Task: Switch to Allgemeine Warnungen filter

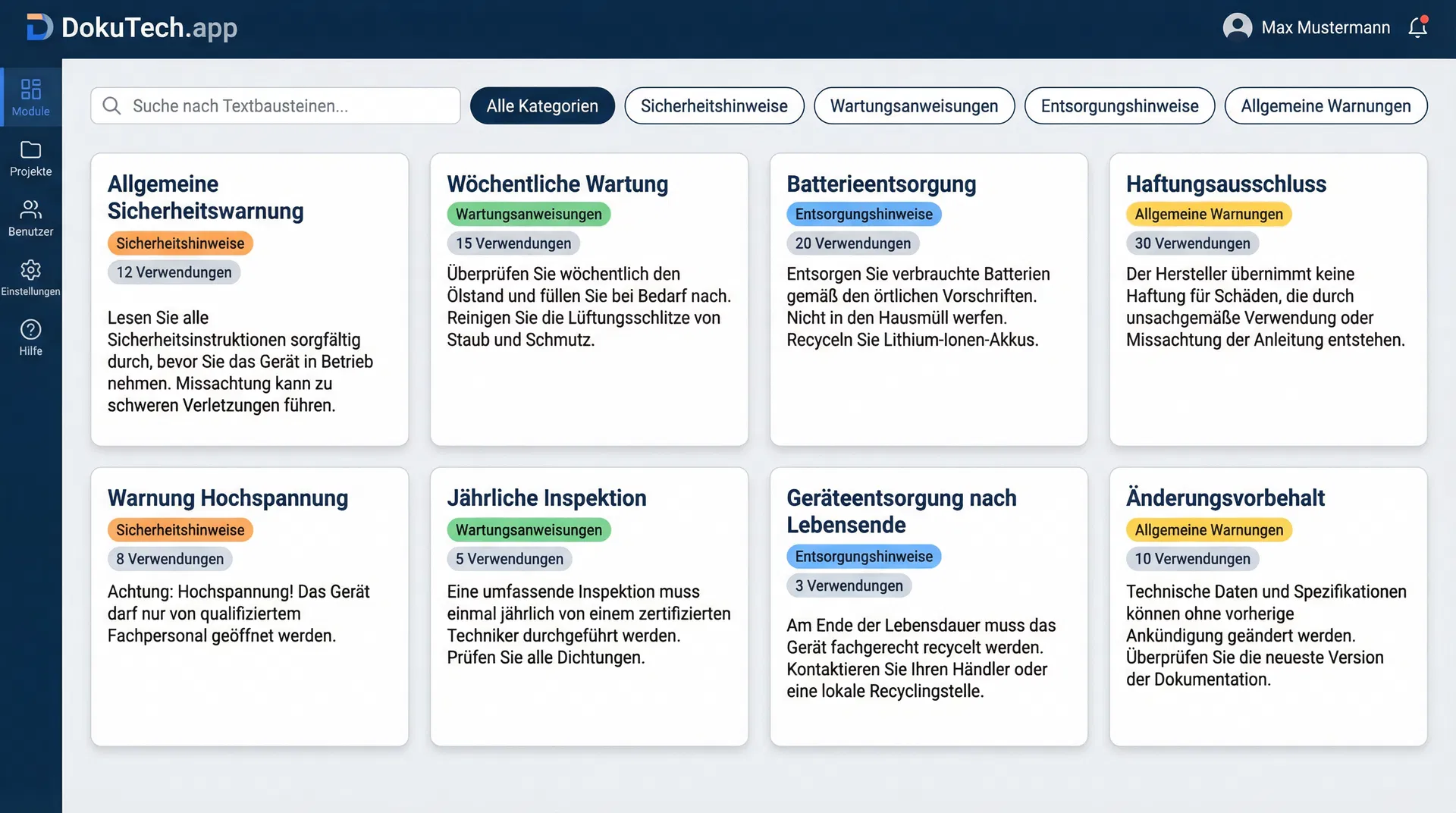Action: pyautogui.click(x=1326, y=105)
